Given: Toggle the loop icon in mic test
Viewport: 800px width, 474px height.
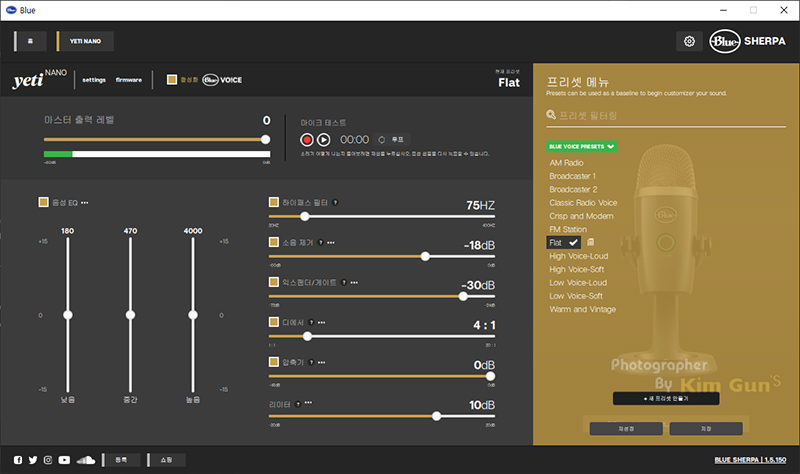Looking at the screenshot, I should point(382,139).
